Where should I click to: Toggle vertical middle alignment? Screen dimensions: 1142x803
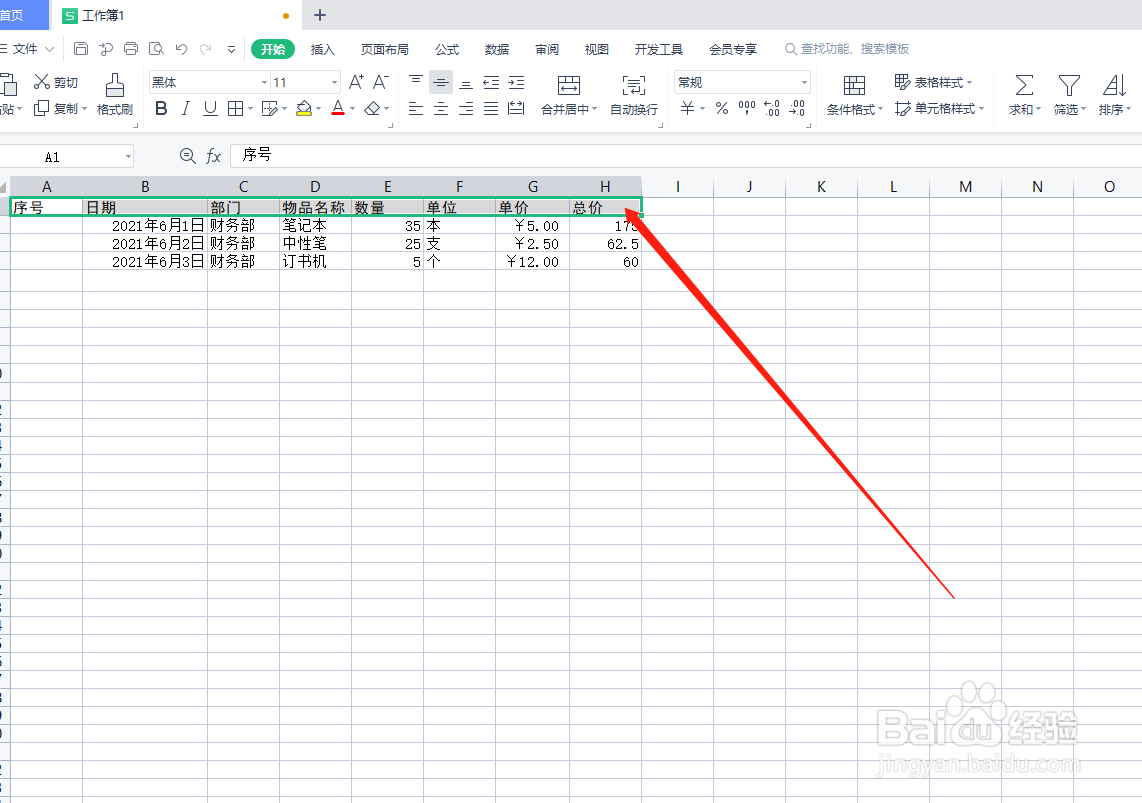441,82
